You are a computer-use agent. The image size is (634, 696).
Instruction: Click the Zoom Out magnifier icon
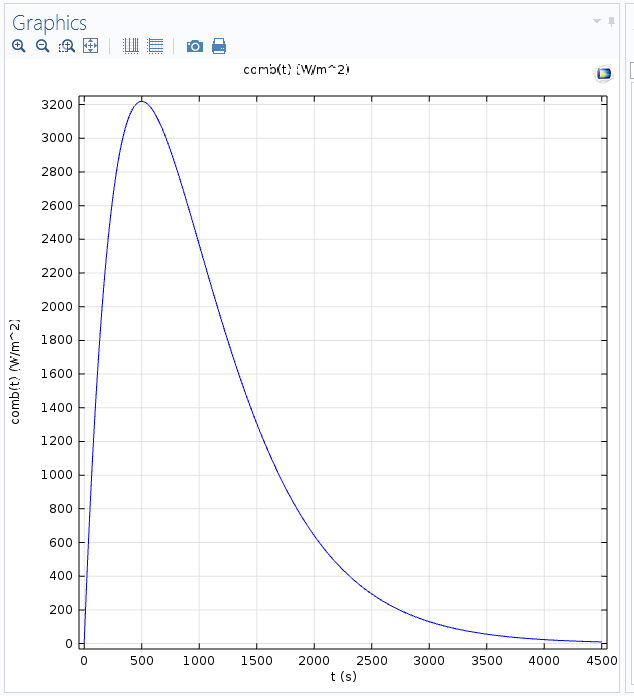(43, 46)
